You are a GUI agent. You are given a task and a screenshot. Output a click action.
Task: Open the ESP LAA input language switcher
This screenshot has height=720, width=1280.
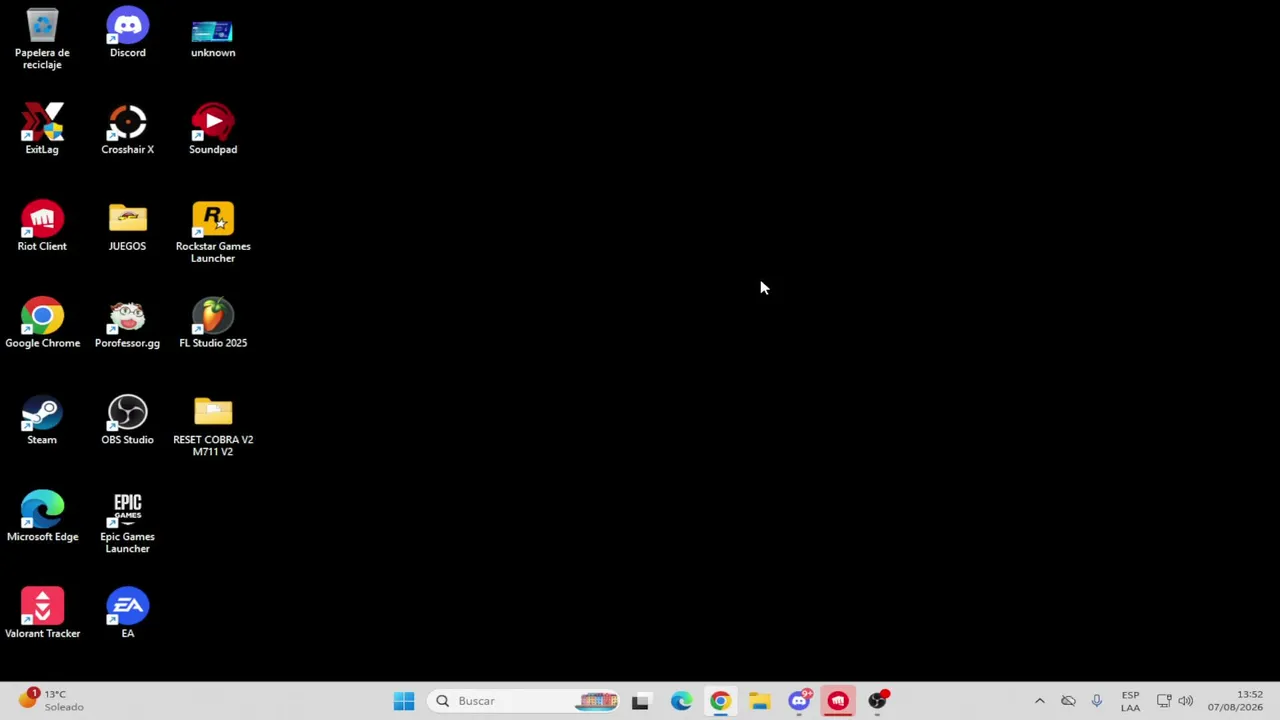pyautogui.click(x=1130, y=701)
